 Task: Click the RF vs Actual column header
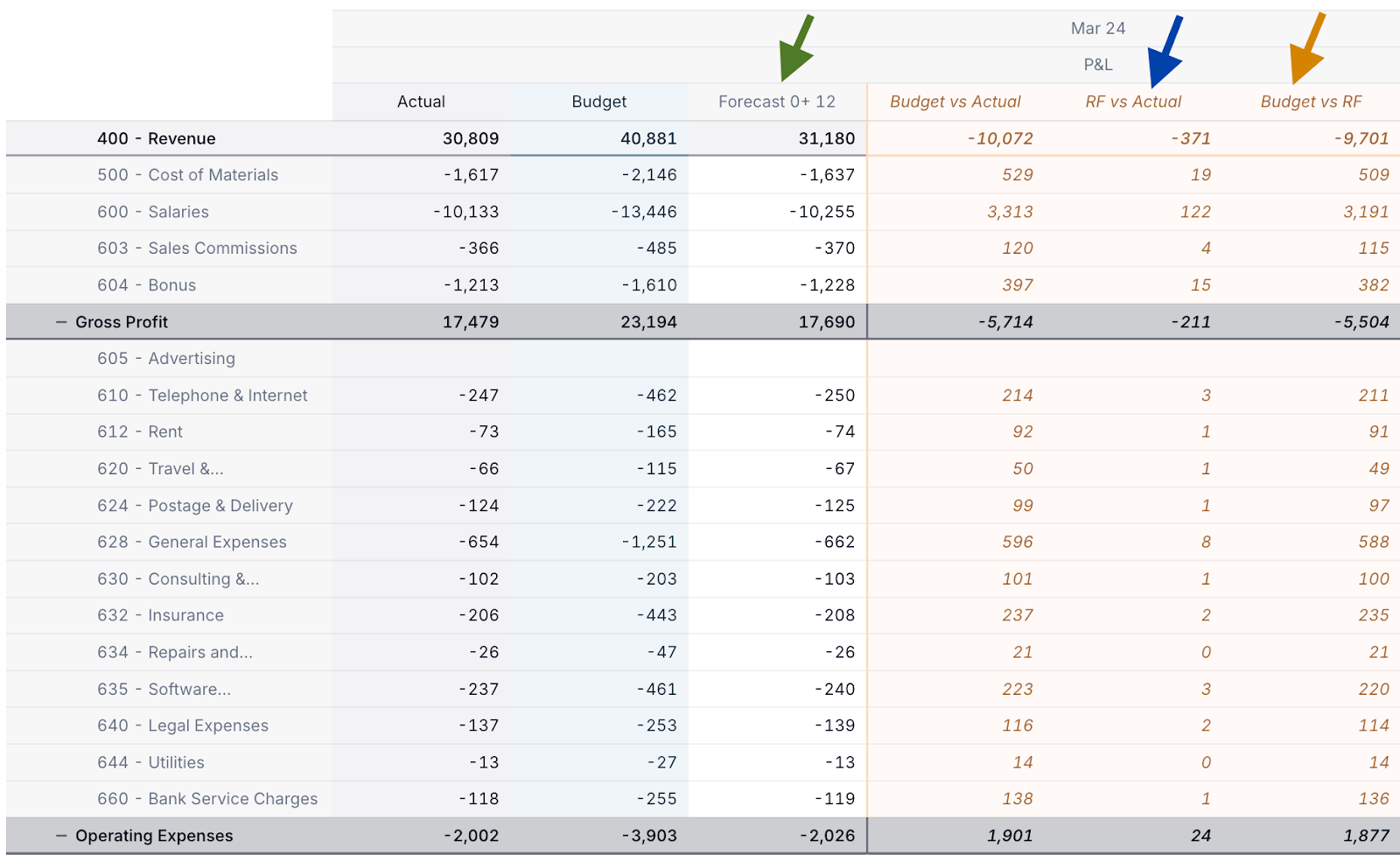pyautogui.click(x=1133, y=102)
